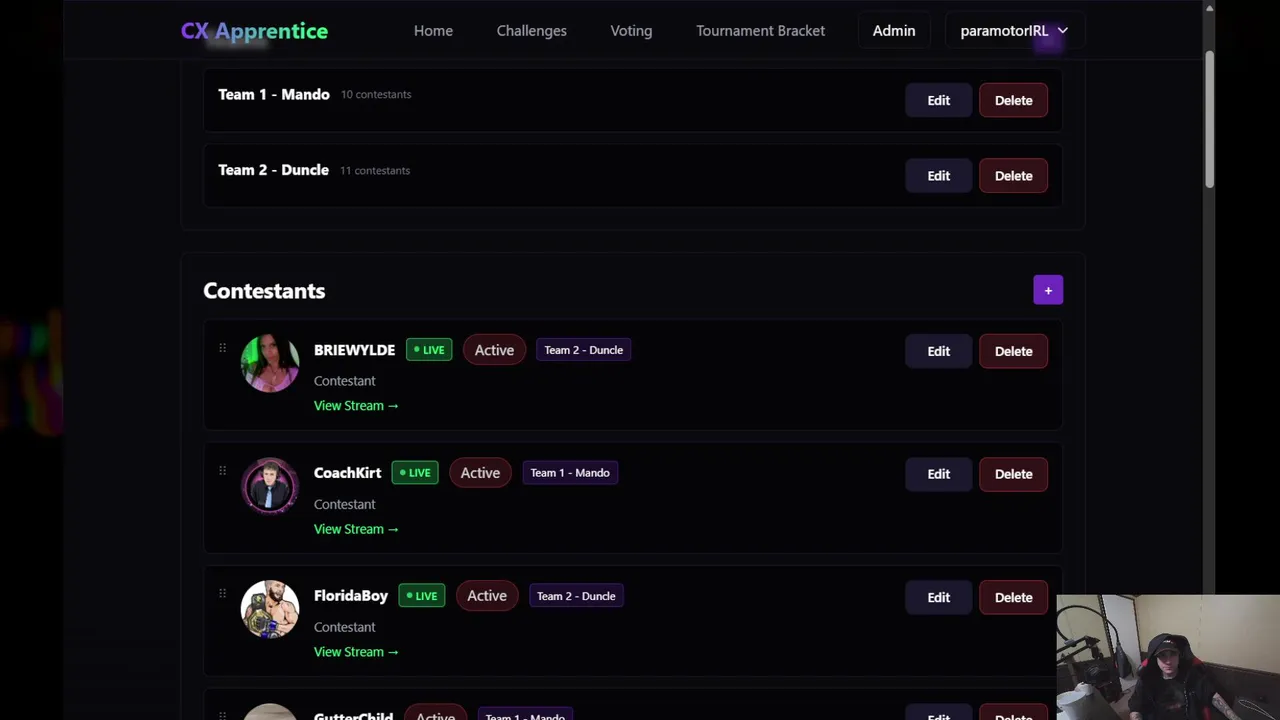Click drag handle beside BRIEWYLDE
The width and height of the screenshot is (1280, 720).
coord(222,348)
